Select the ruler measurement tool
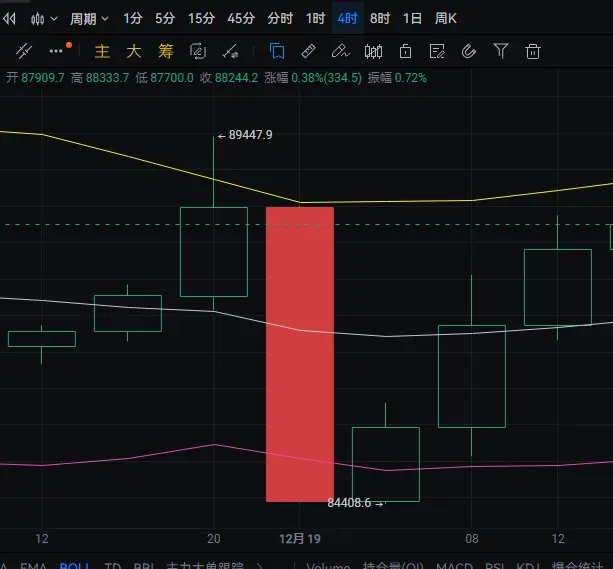 pos(308,51)
